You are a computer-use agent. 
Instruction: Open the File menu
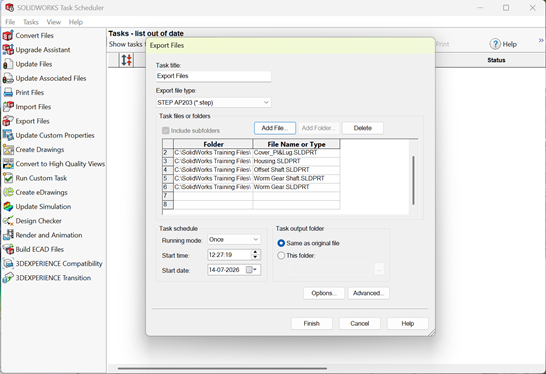coord(10,22)
